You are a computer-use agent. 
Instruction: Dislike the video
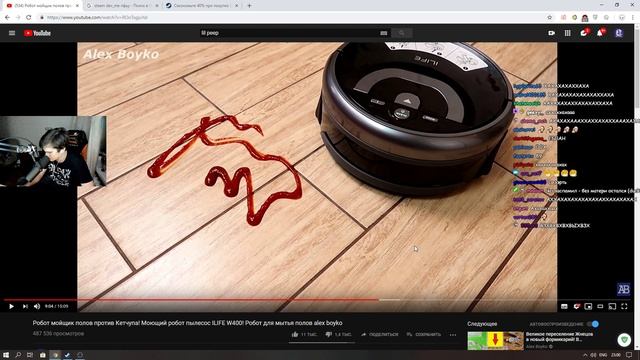tap(339, 334)
